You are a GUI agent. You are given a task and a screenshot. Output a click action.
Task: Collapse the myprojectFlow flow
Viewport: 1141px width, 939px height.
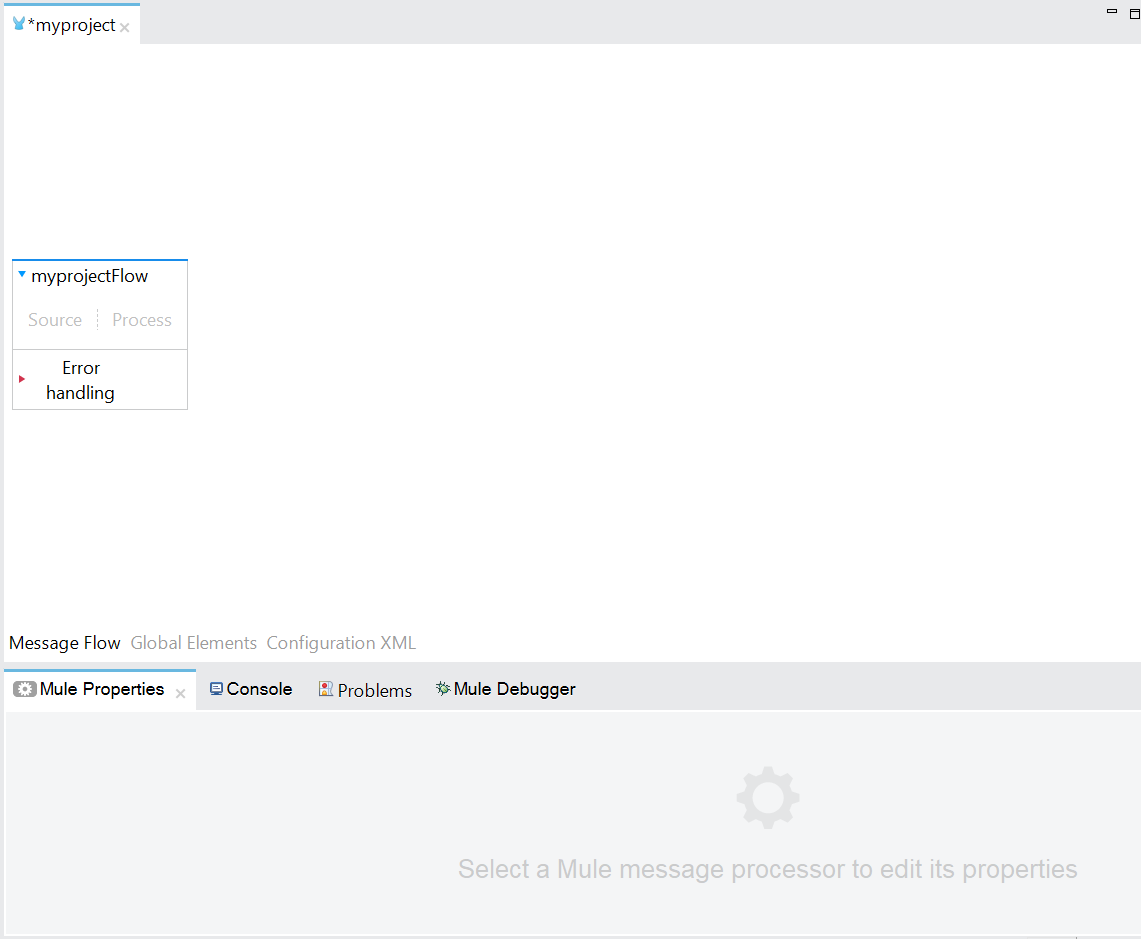(x=22, y=274)
